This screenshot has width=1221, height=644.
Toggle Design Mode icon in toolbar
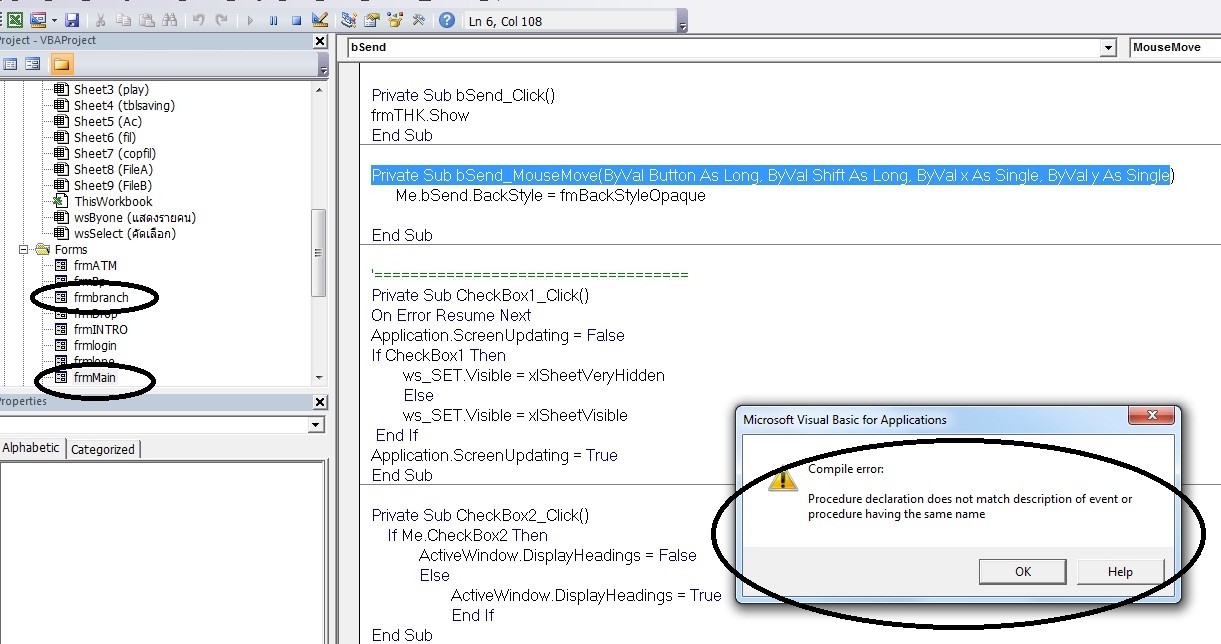click(x=319, y=20)
